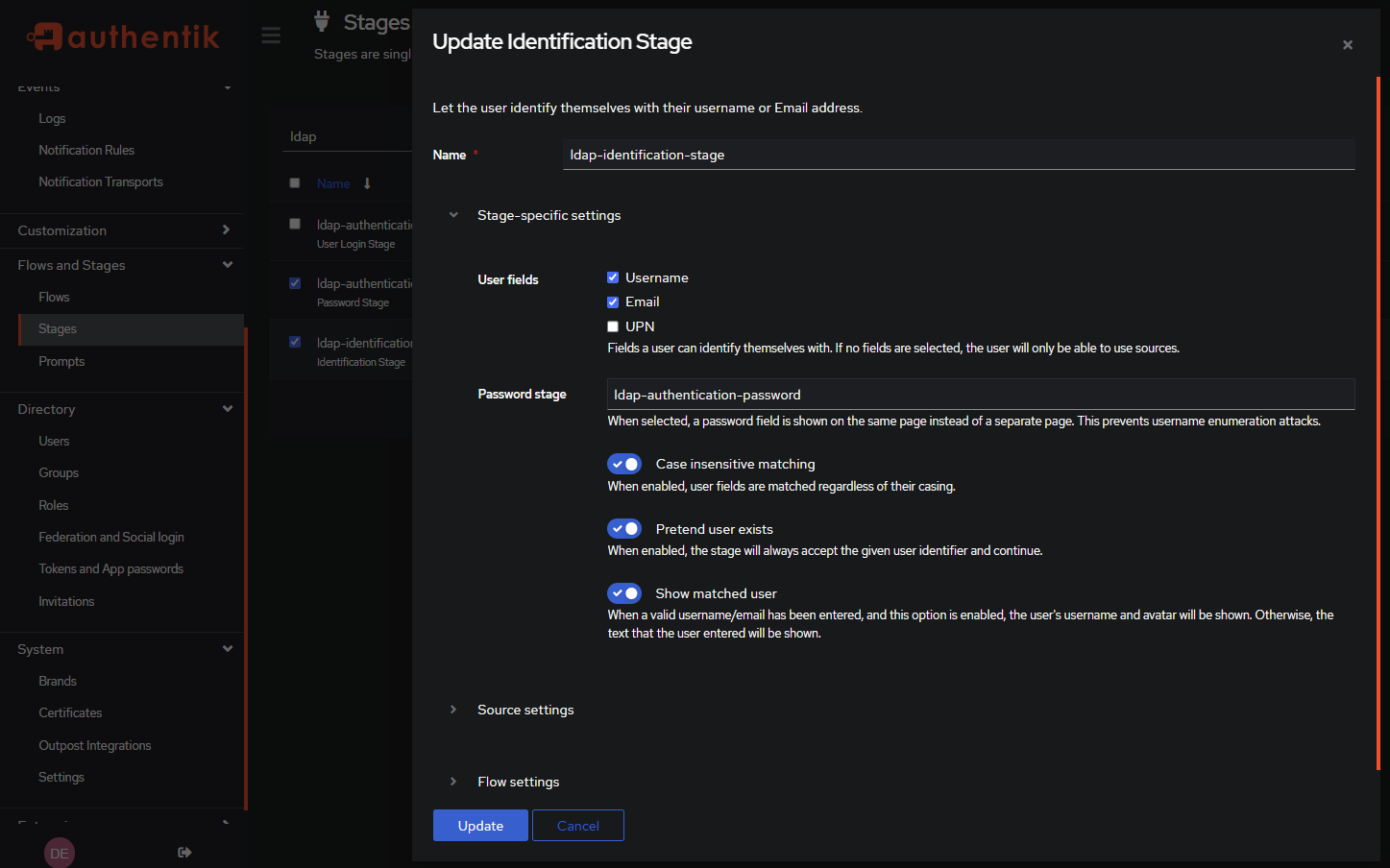Image resolution: width=1390 pixels, height=868 pixels.
Task: Open the DE user avatar
Action: (x=59, y=853)
